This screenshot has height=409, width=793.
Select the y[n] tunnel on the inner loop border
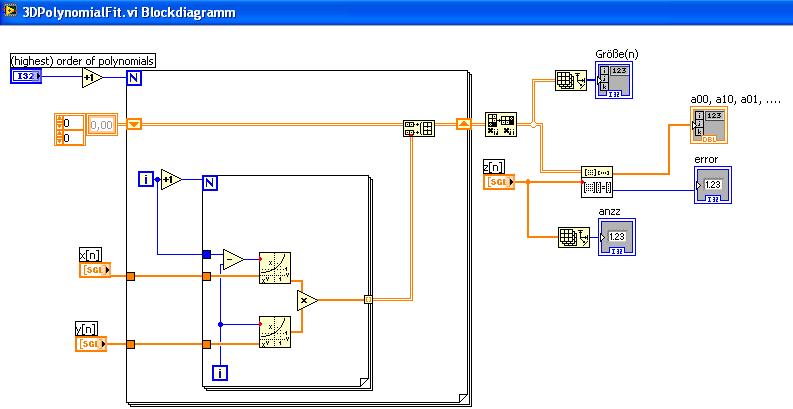206,344
